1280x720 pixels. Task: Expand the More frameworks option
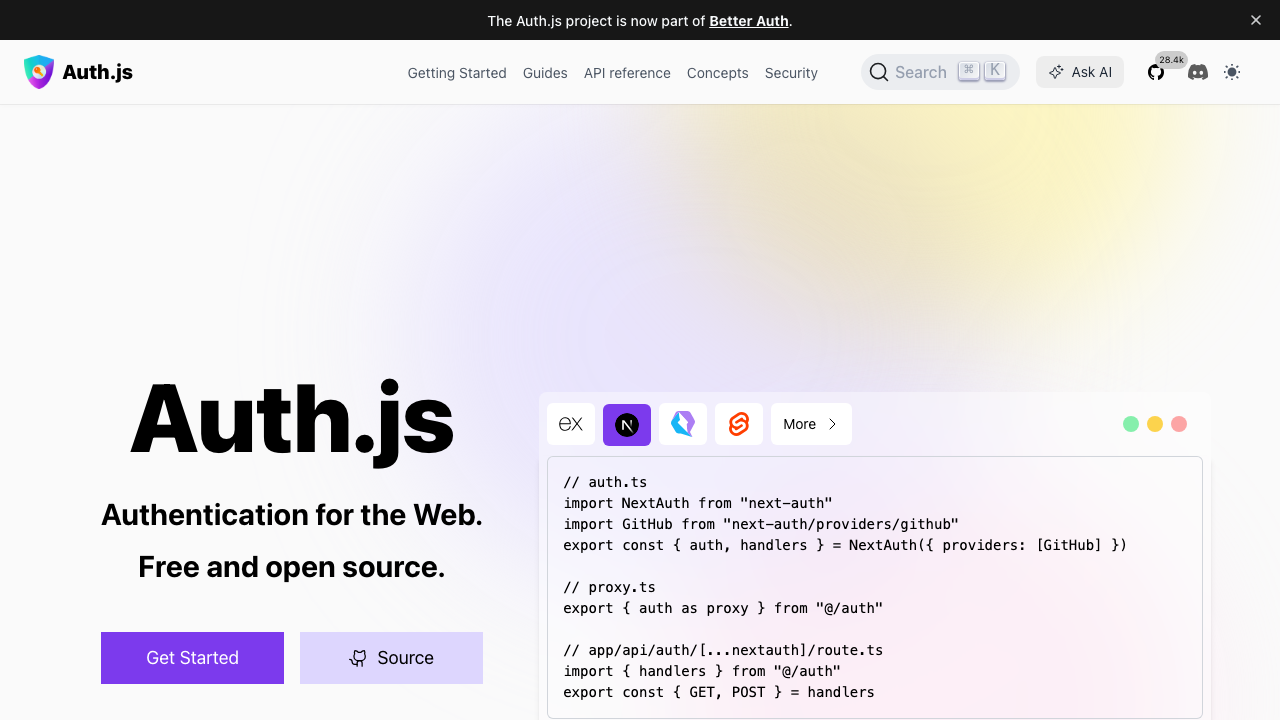[811, 424]
